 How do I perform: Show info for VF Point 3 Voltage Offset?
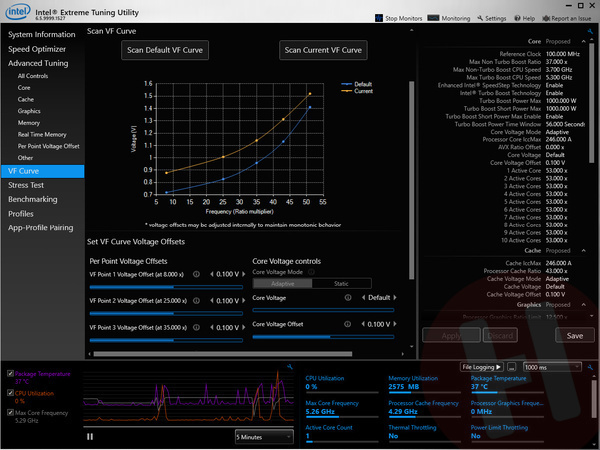196,328
